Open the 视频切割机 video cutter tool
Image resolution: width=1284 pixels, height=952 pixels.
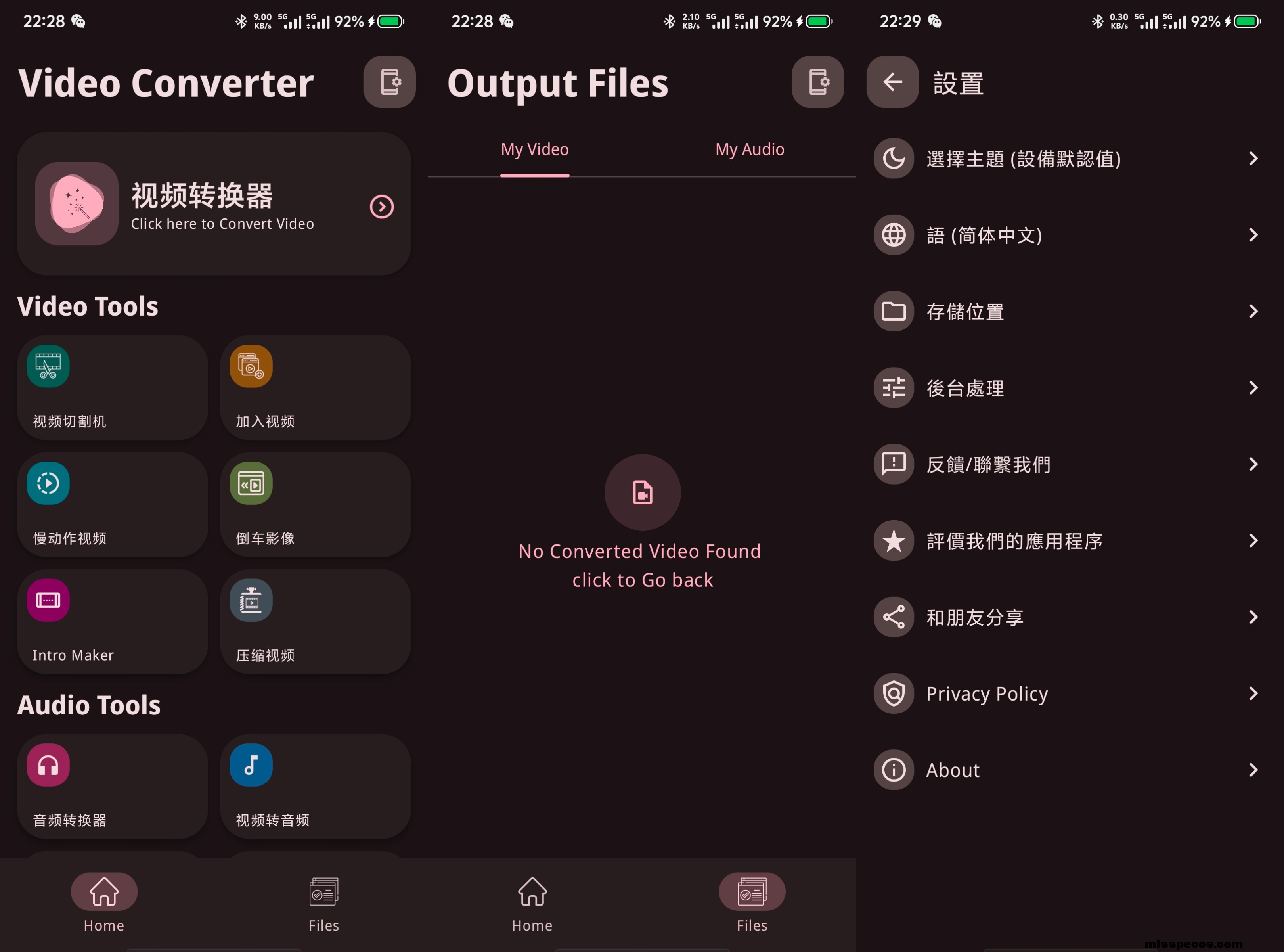click(112, 388)
